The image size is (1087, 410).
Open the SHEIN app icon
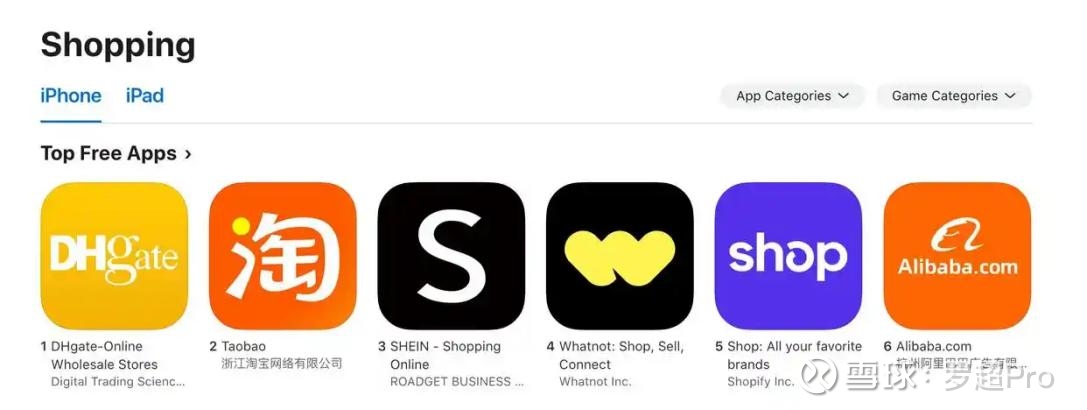[451, 256]
